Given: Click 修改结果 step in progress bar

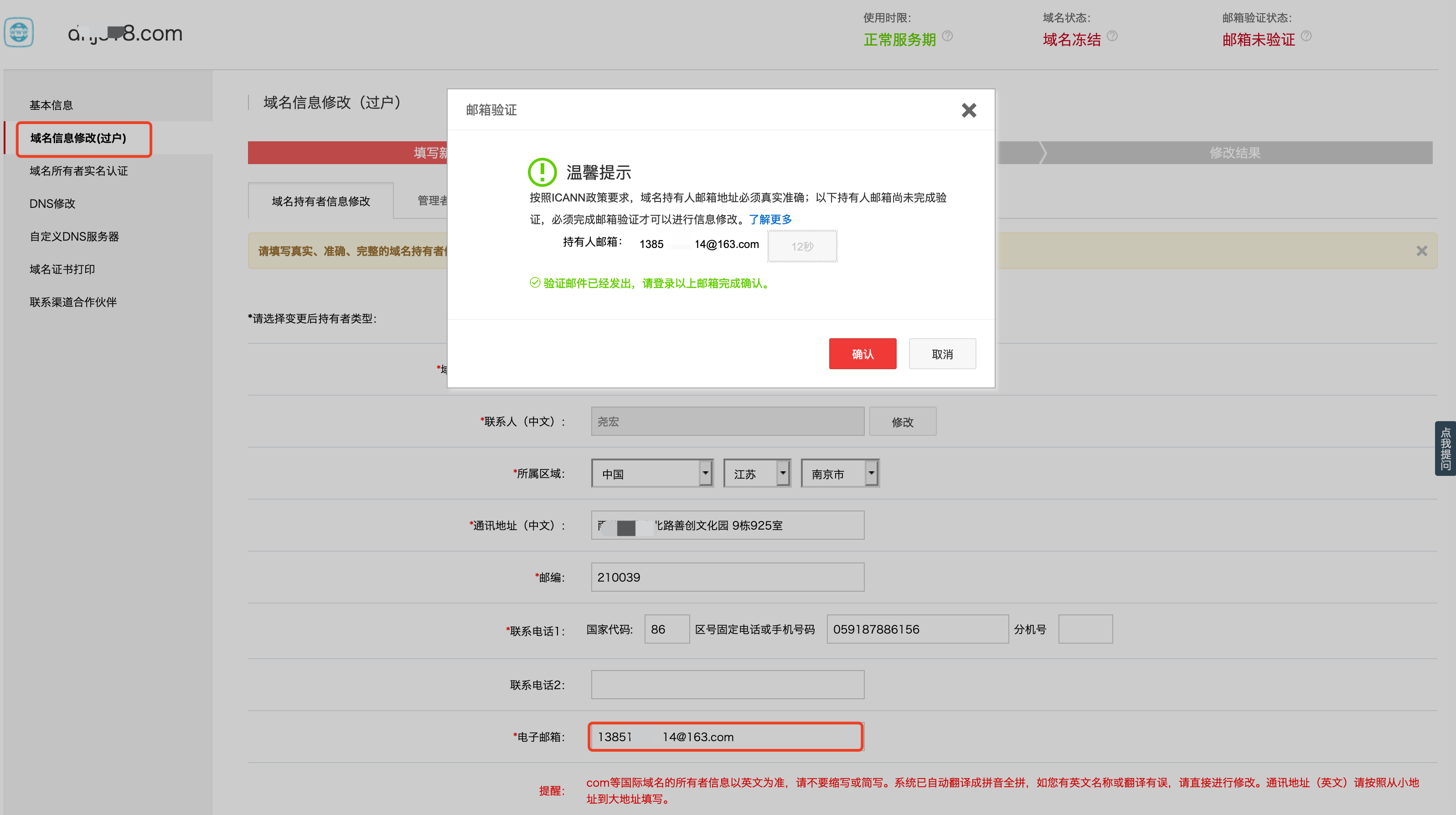Looking at the screenshot, I should click(1235, 153).
